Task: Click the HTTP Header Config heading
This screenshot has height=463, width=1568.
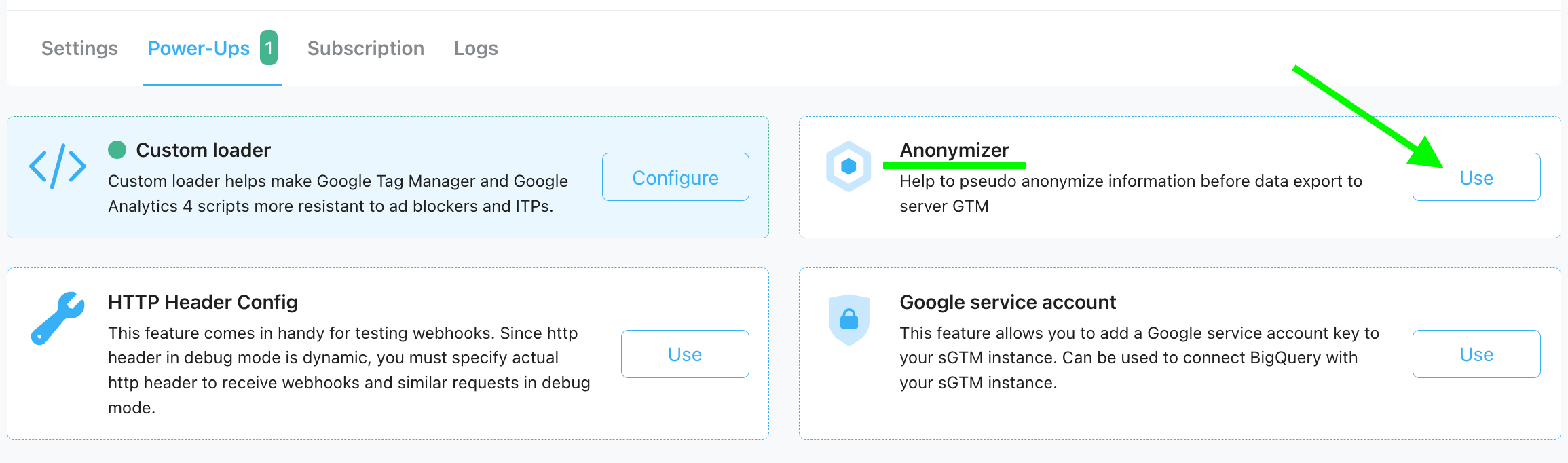Action: pos(203,302)
